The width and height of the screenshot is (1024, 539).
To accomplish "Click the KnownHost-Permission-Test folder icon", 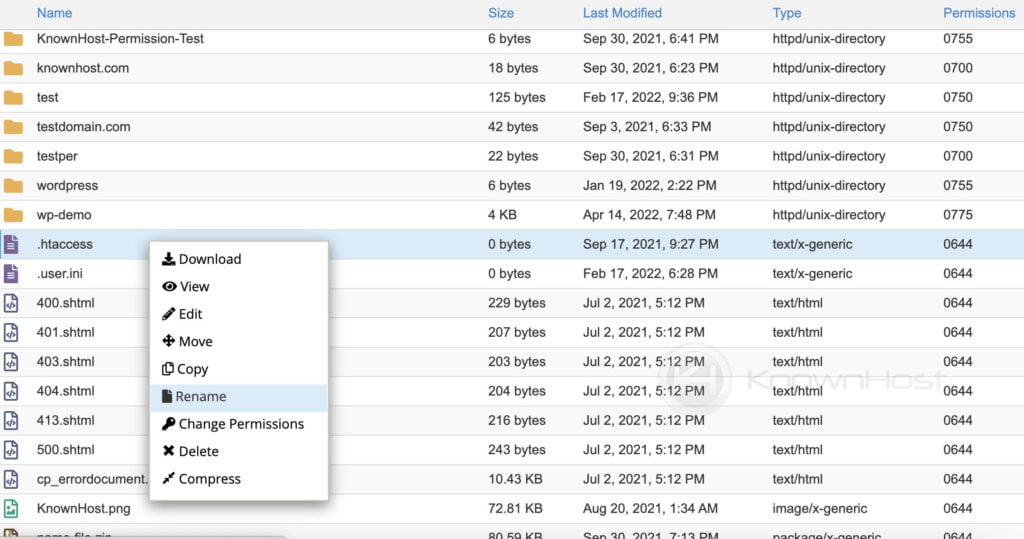I will point(13,39).
